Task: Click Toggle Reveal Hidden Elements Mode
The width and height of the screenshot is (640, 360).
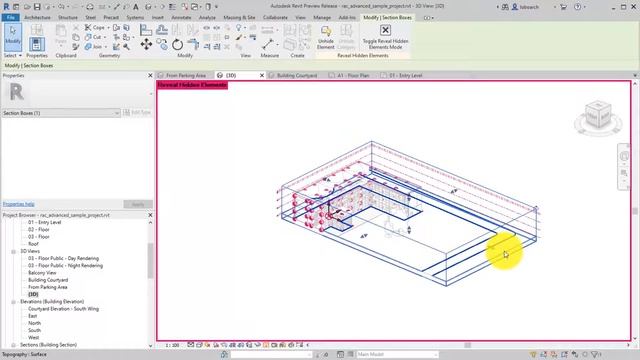Action: click(385, 37)
